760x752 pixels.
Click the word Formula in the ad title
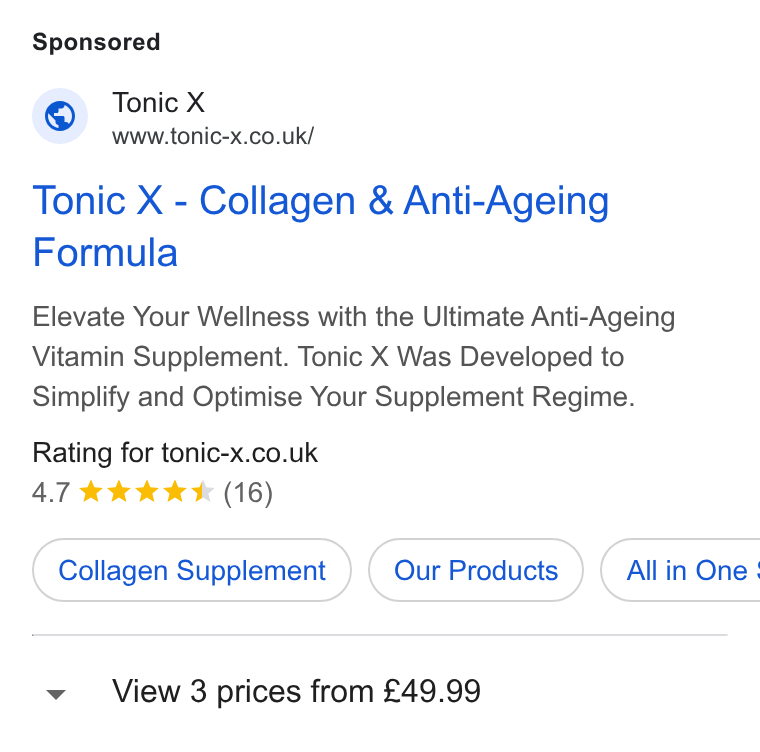(x=105, y=252)
